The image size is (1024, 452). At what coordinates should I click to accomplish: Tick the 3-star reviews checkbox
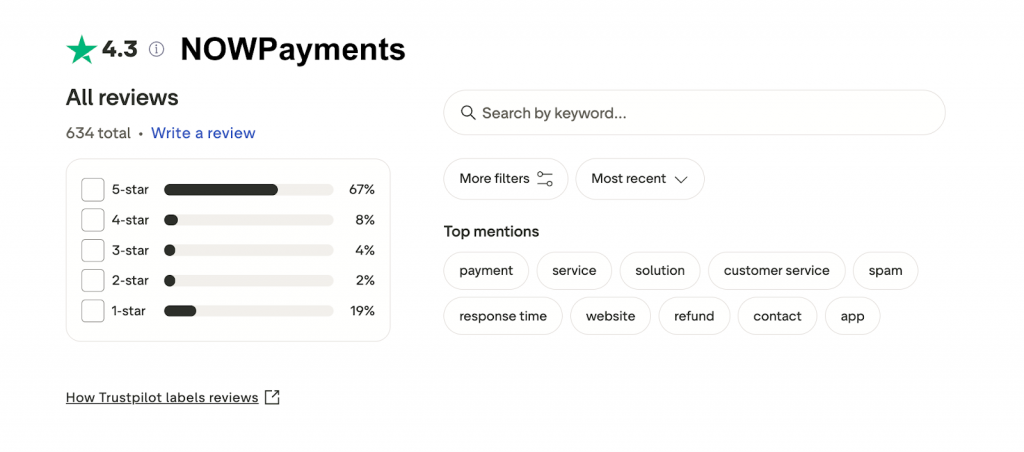click(x=93, y=250)
